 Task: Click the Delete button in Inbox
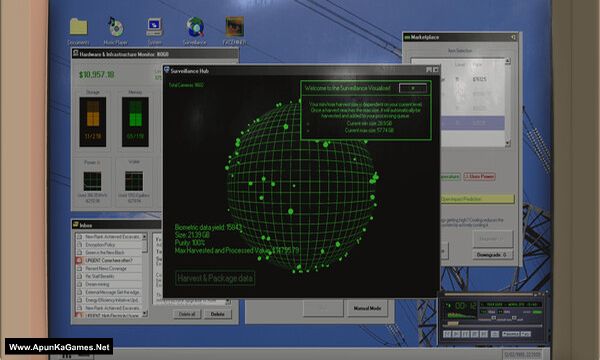pyautogui.click(x=217, y=314)
